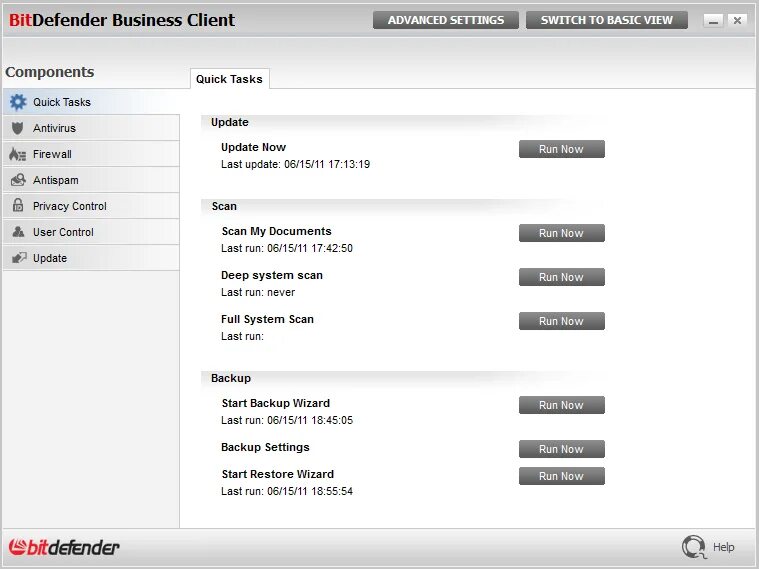Switch to the Quick Tasks tab
This screenshot has height=569, width=759.
[229, 79]
